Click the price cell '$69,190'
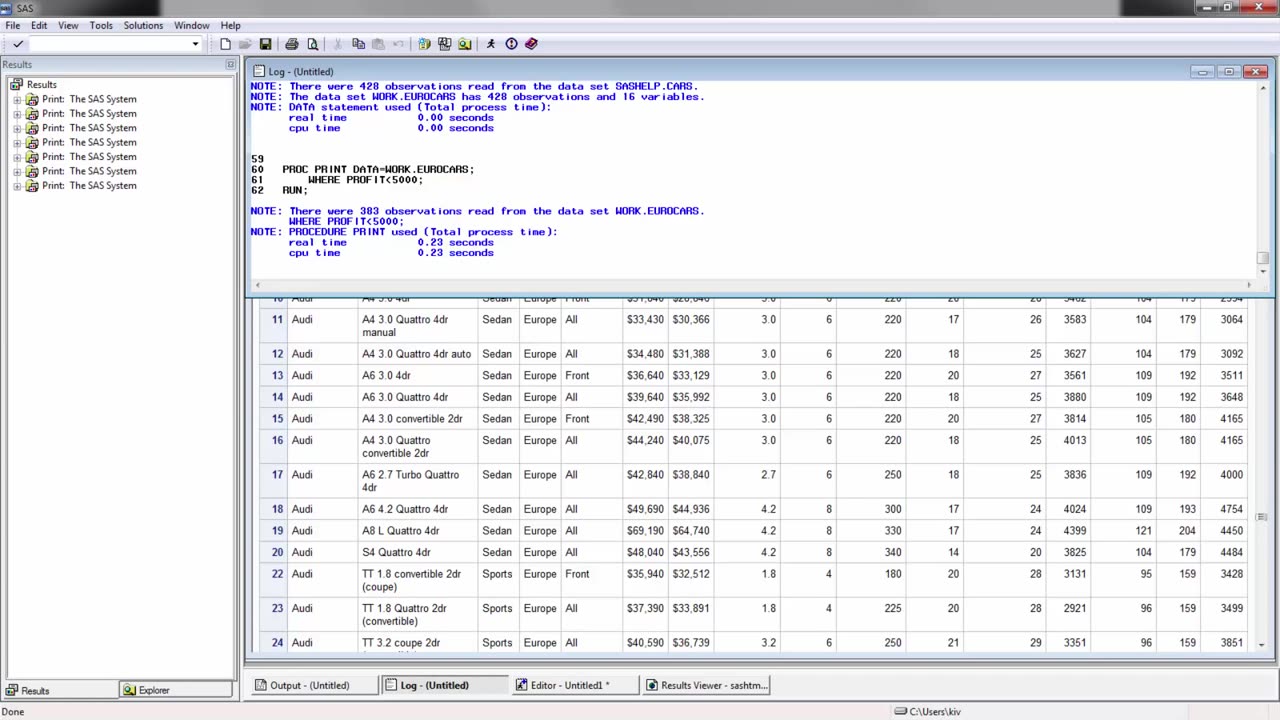The image size is (1280, 720). click(x=645, y=531)
